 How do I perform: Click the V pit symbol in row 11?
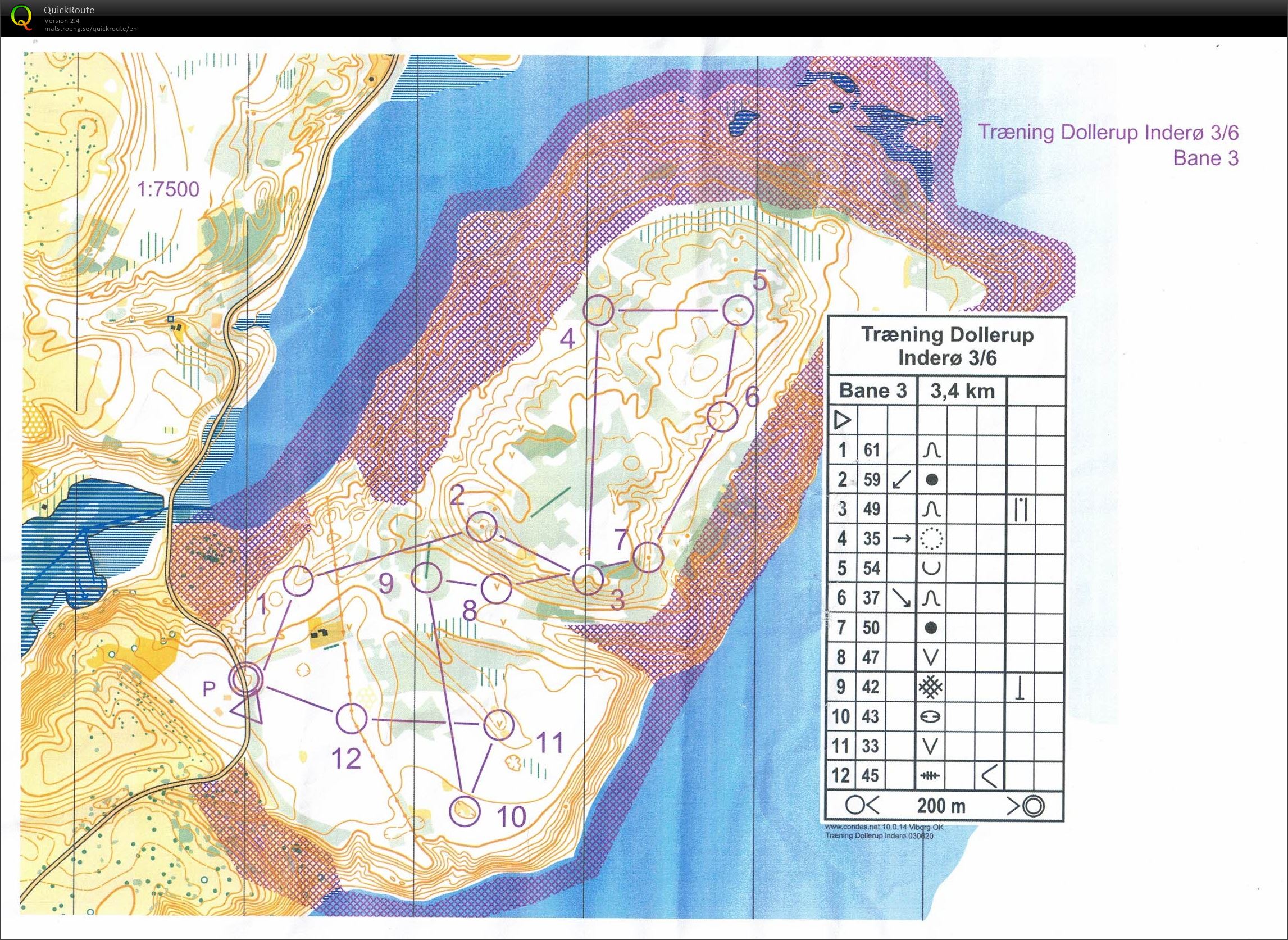click(x=931, y=746)
